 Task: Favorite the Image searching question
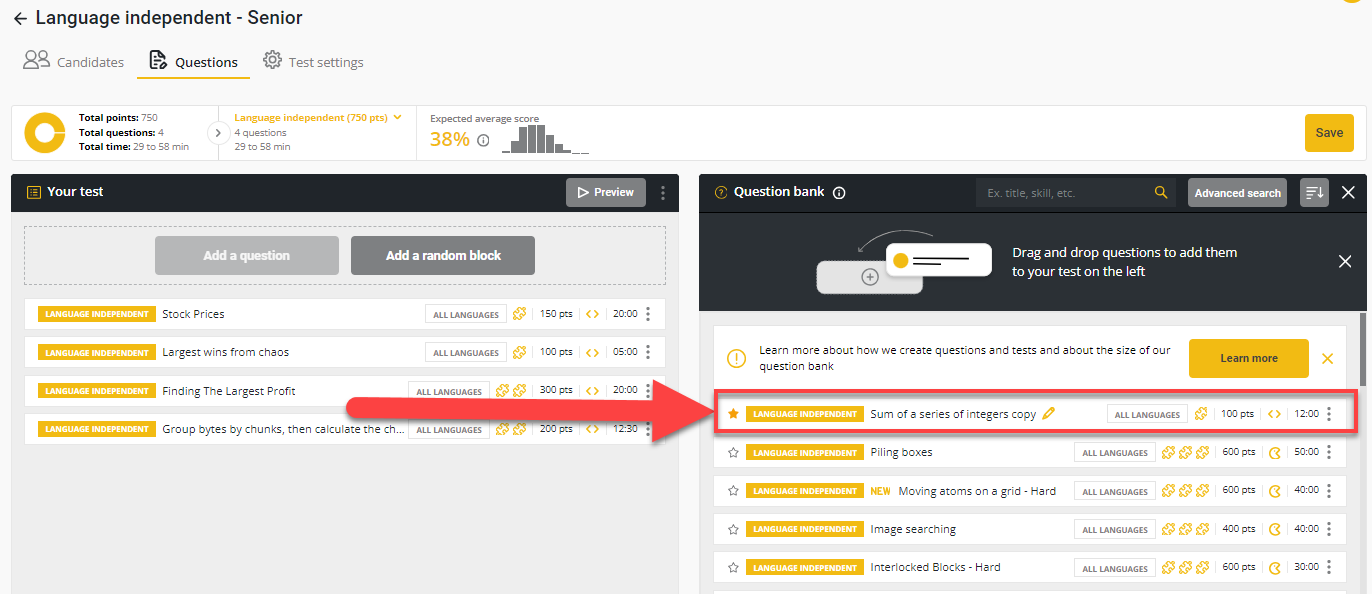click(x=733, y=530)
